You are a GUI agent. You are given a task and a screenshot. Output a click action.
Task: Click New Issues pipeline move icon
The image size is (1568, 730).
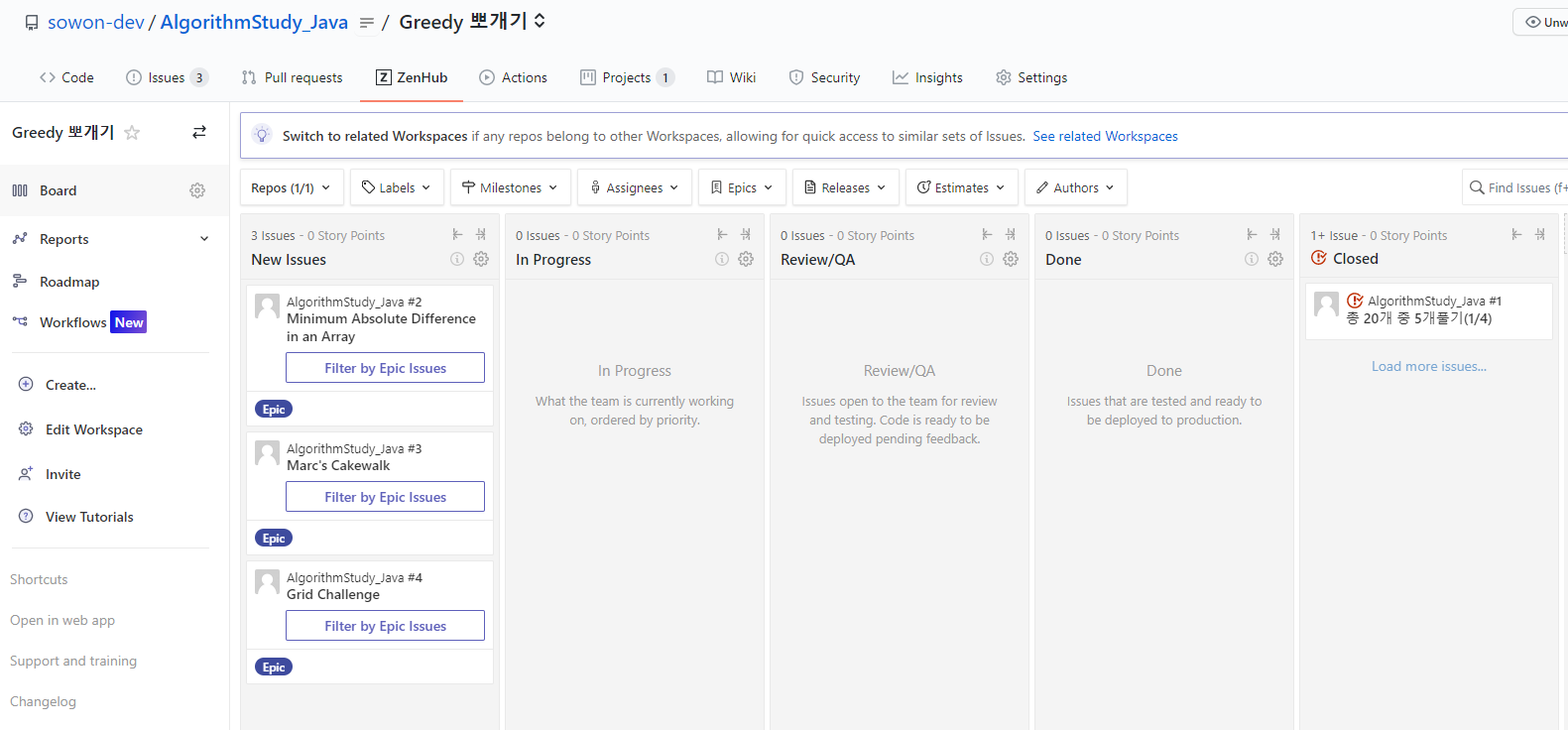coord(481,234)
